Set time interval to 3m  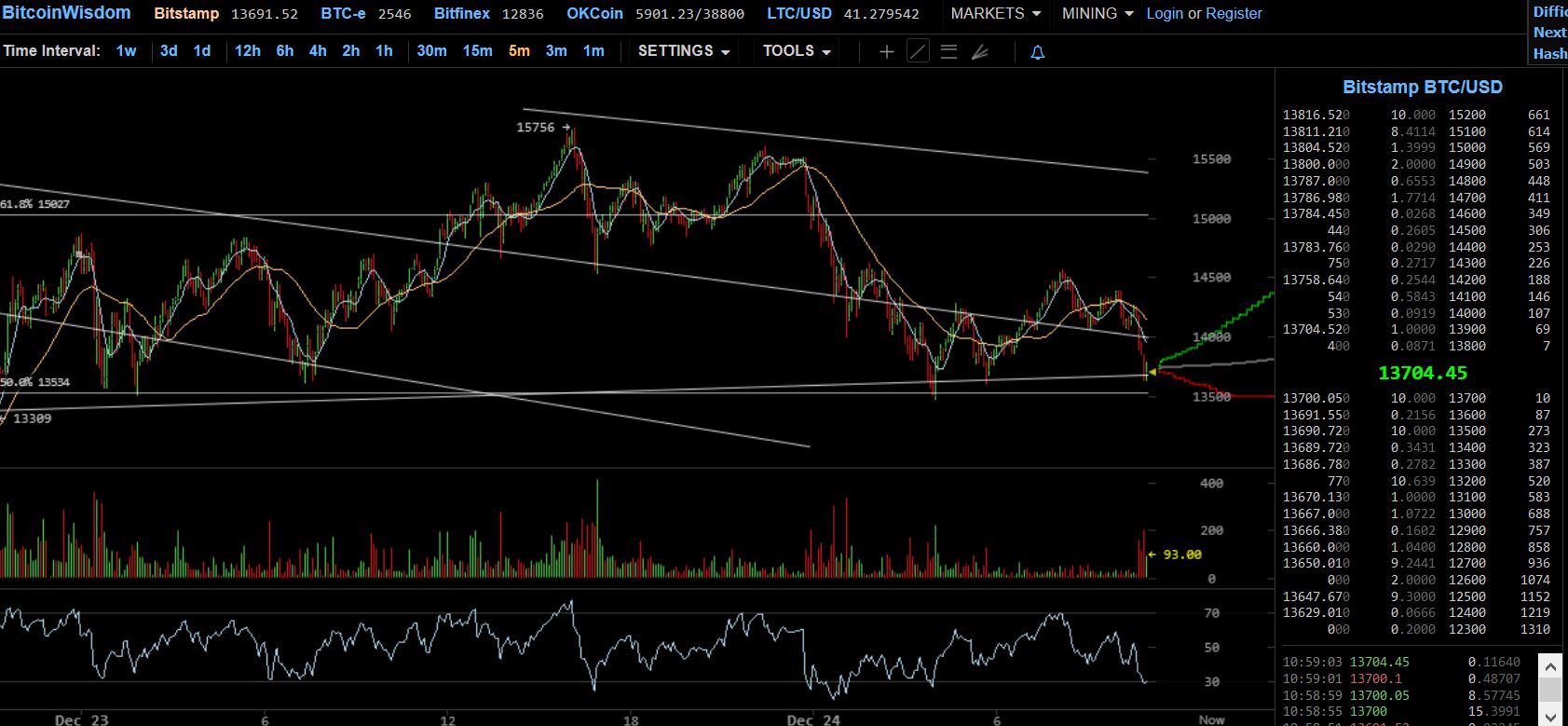tap(556, 51)
